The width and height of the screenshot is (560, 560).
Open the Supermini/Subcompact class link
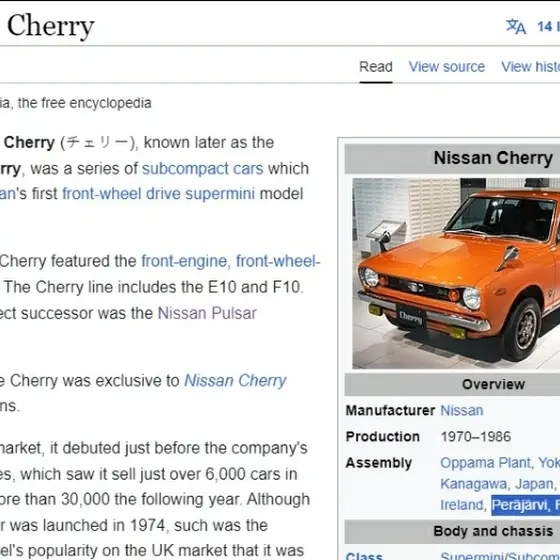pos(500,556)
